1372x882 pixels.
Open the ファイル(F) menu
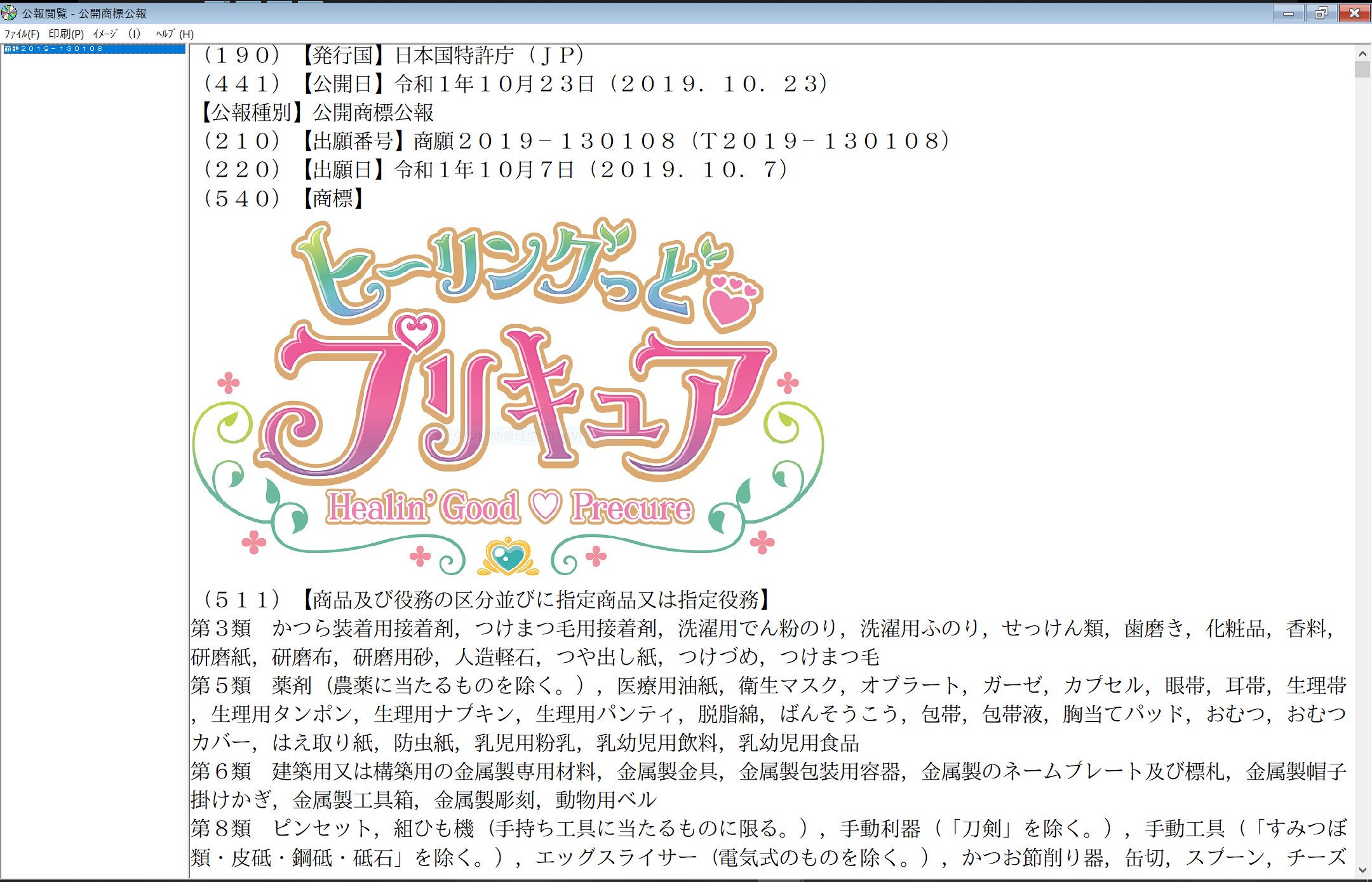tap(22, 34)
